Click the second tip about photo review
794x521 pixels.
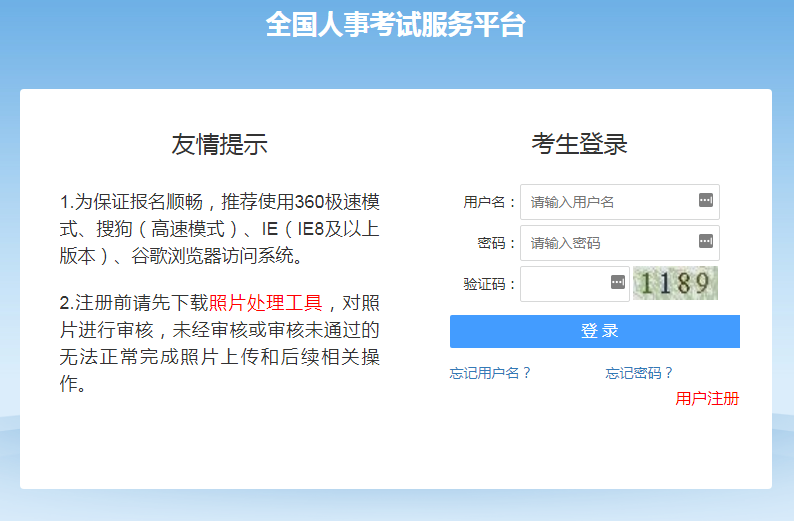point(219,344)
